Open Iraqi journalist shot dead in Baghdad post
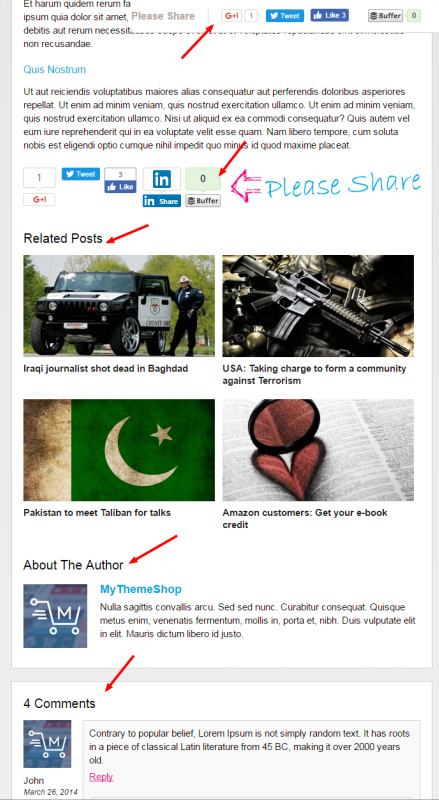 click(106, 368)
